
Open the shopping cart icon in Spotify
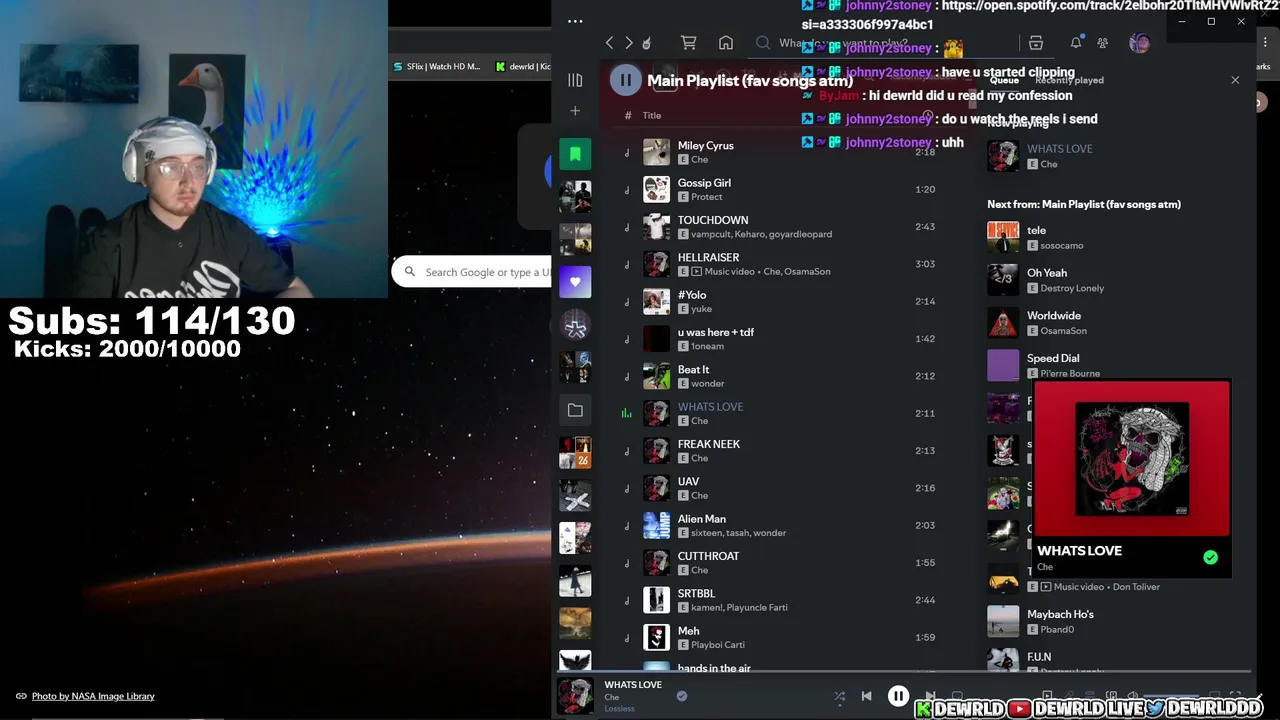tap(688, 43)
